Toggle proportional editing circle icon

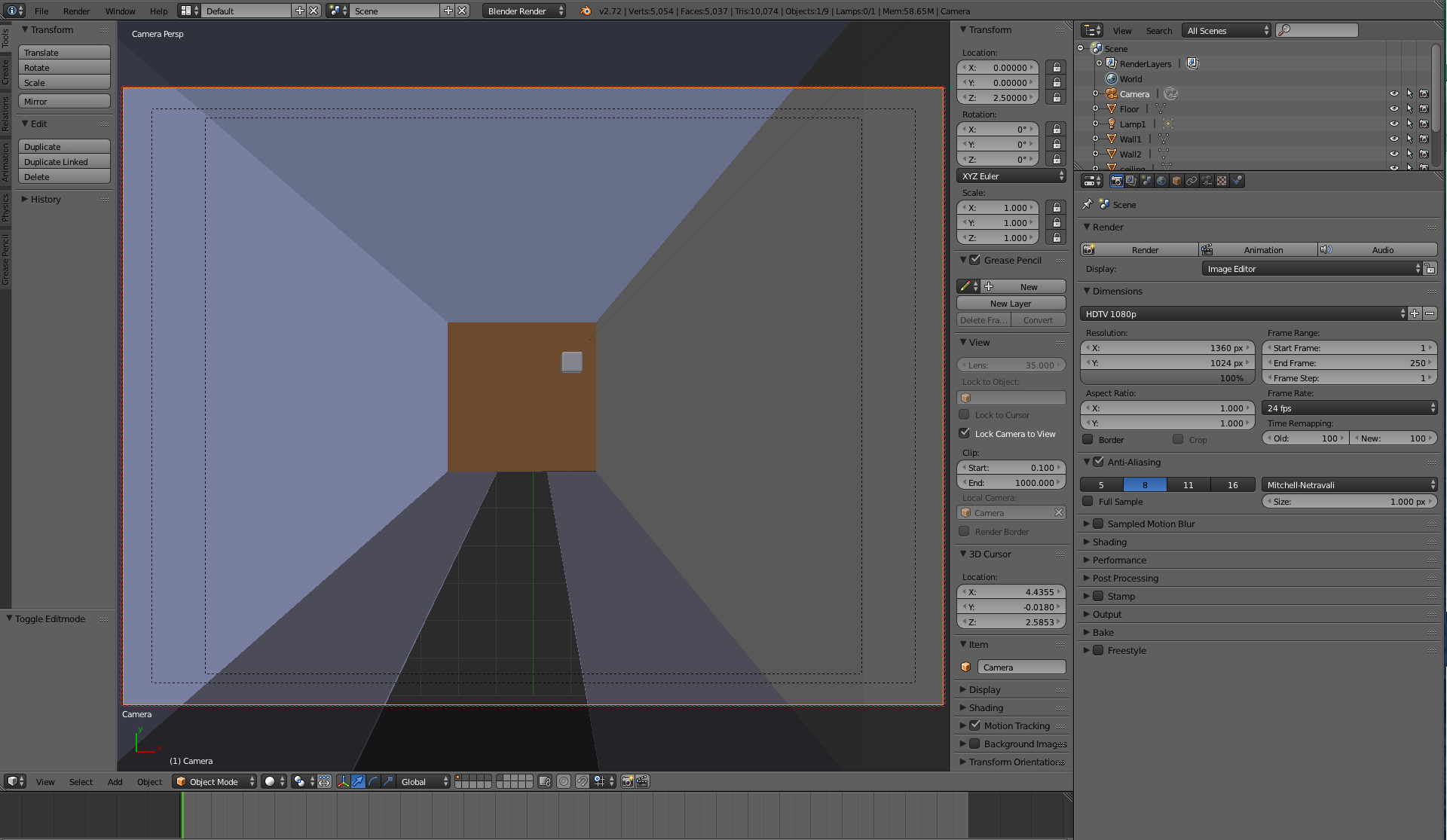(564, 781)
